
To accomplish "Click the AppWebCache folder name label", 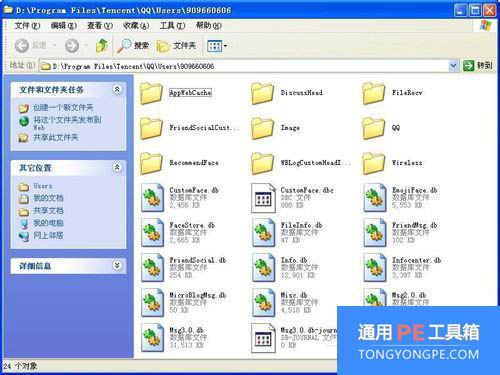I will [190, 93].
